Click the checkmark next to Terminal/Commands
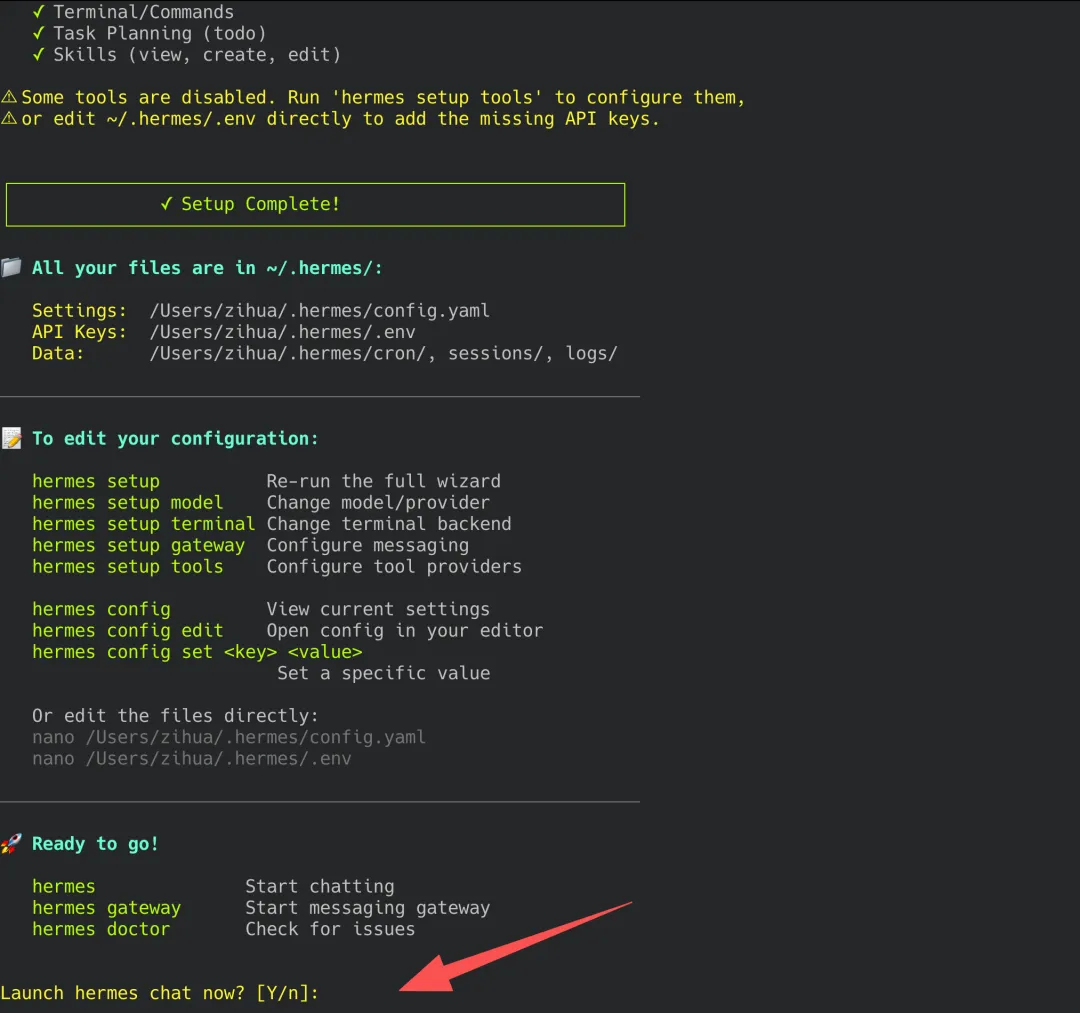The image size is (1080, 1013). coord(39,12)
